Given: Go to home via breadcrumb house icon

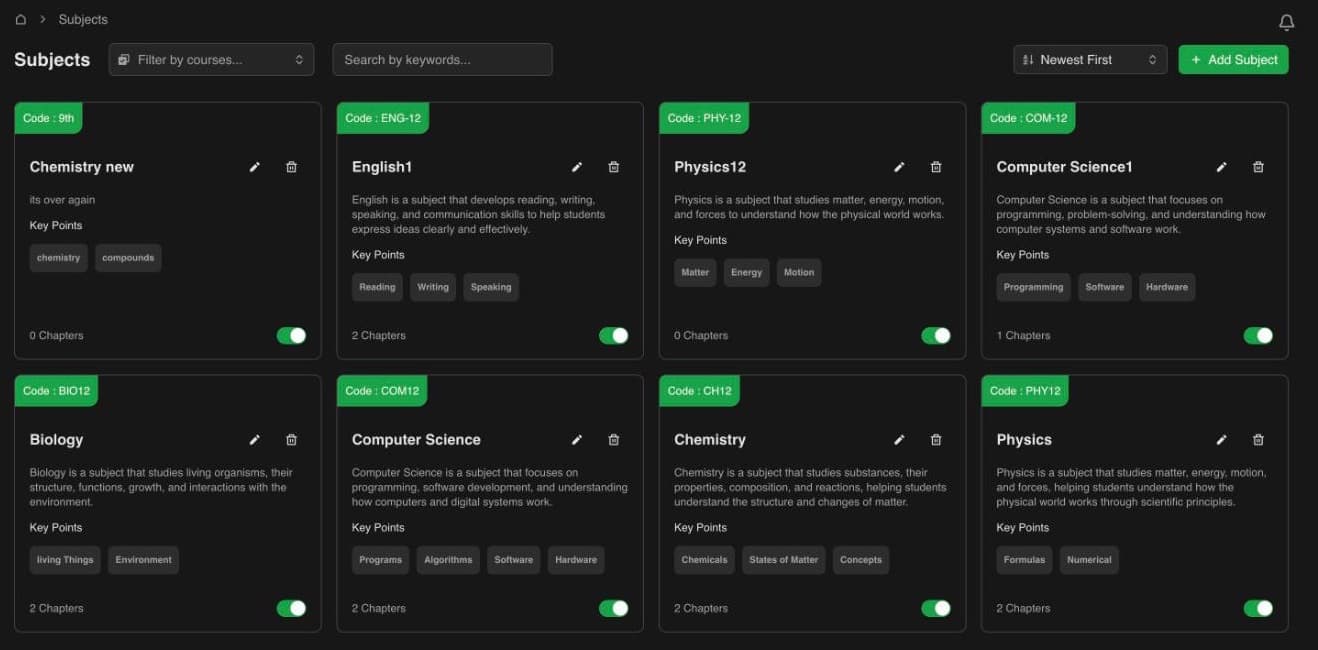Looking at the screenshot, I should tap(21, 19).
